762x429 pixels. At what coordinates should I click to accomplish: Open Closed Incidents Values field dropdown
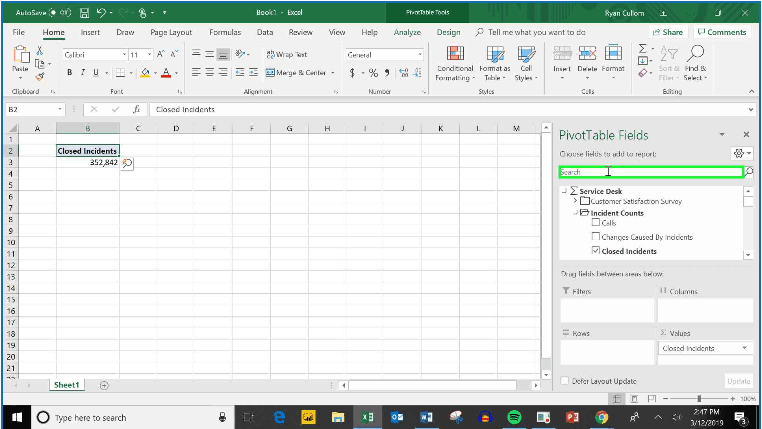(x=745, y=348)
